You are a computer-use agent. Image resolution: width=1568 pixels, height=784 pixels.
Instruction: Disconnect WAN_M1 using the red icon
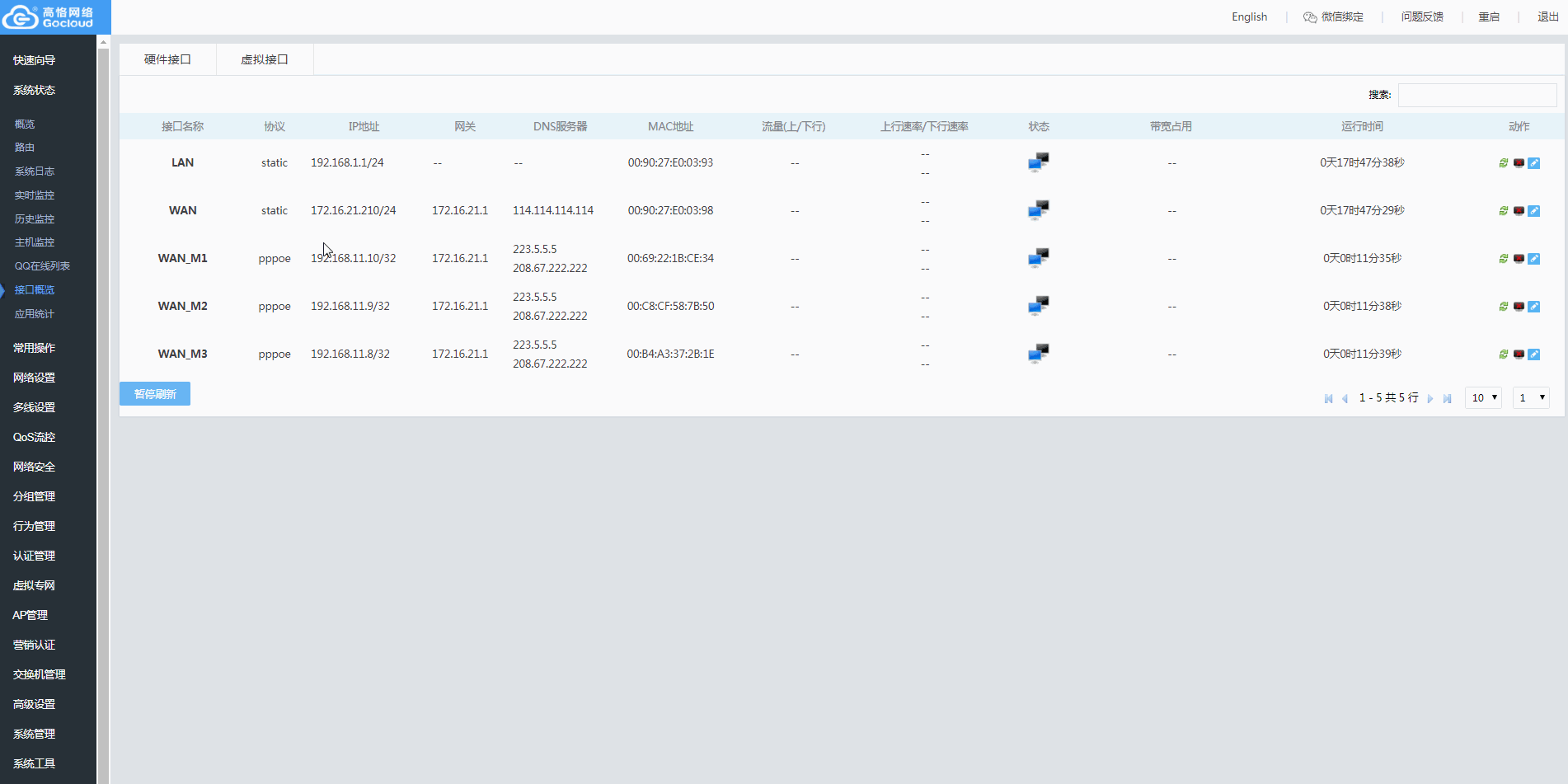pos(1519,259)
